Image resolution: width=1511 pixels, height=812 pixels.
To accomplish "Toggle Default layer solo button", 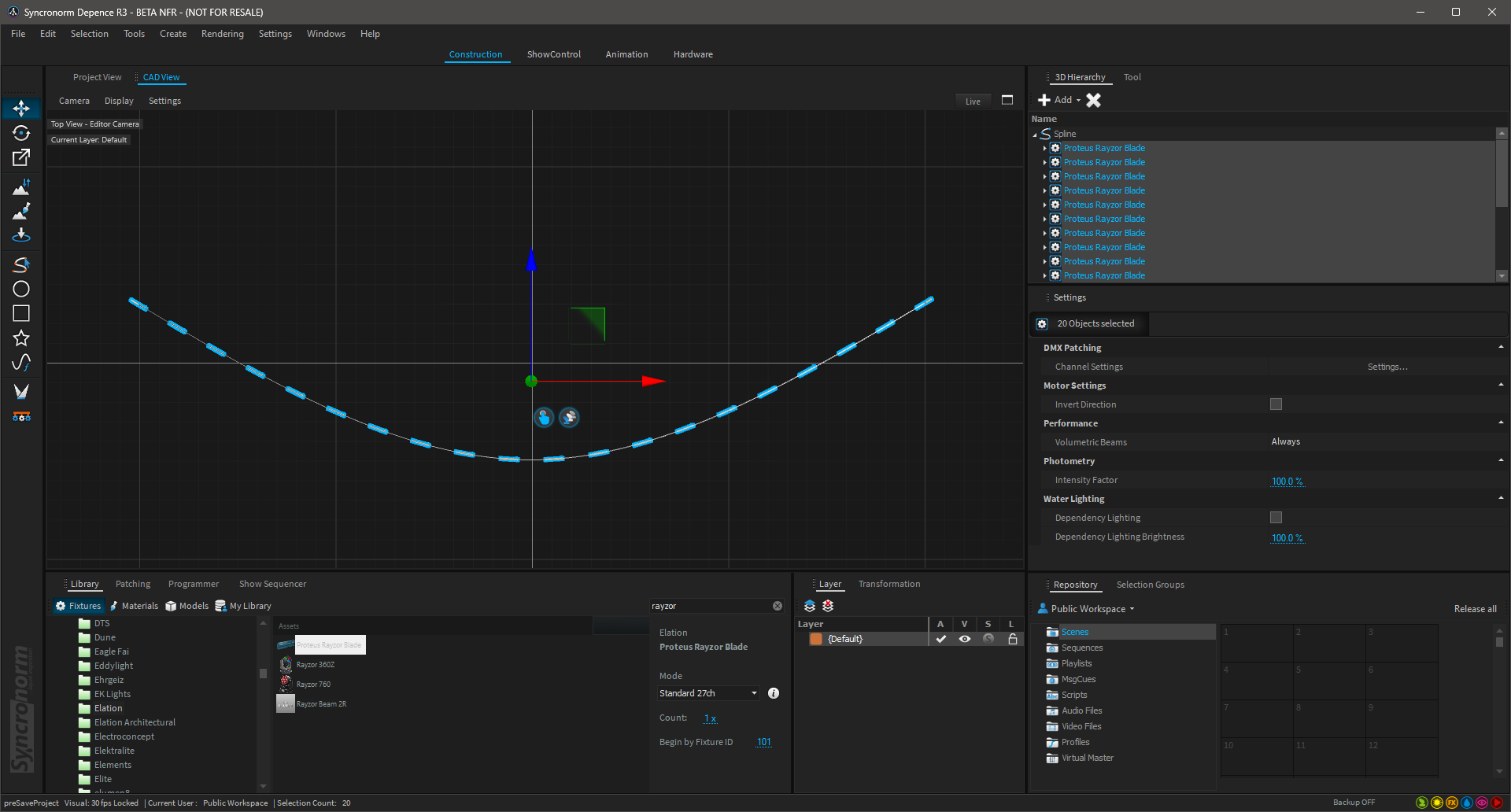I will click(x=988, y=639).
